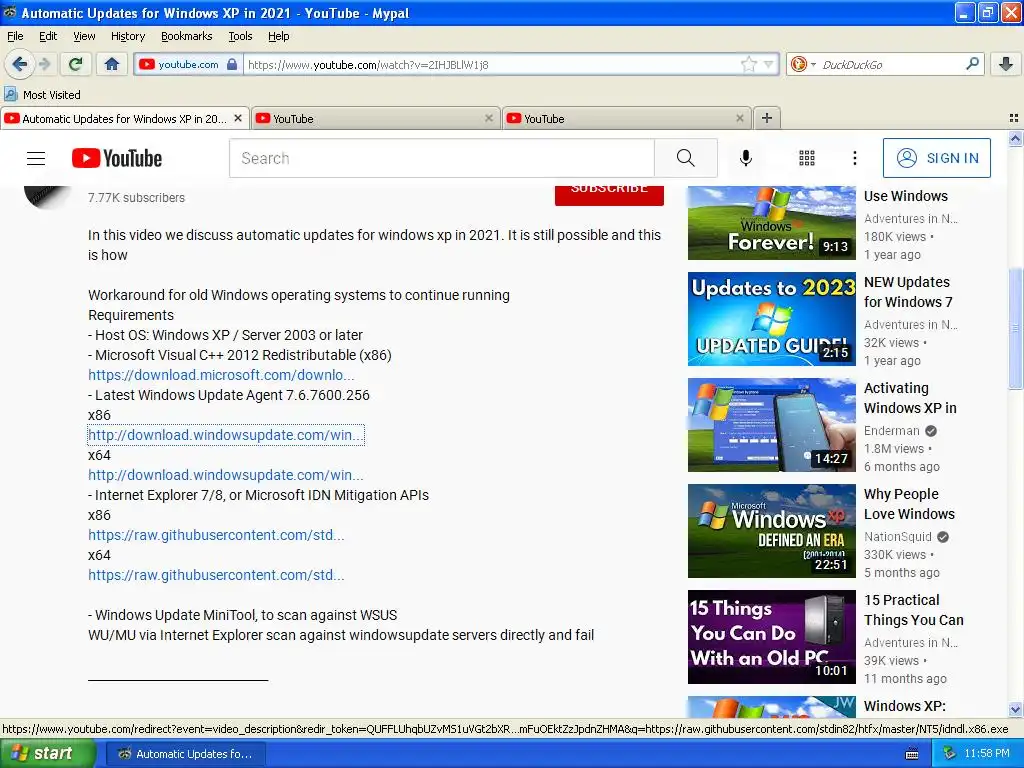
Task: Open the YouTube hamburger guide menu
Action: (x=36, y=158)
